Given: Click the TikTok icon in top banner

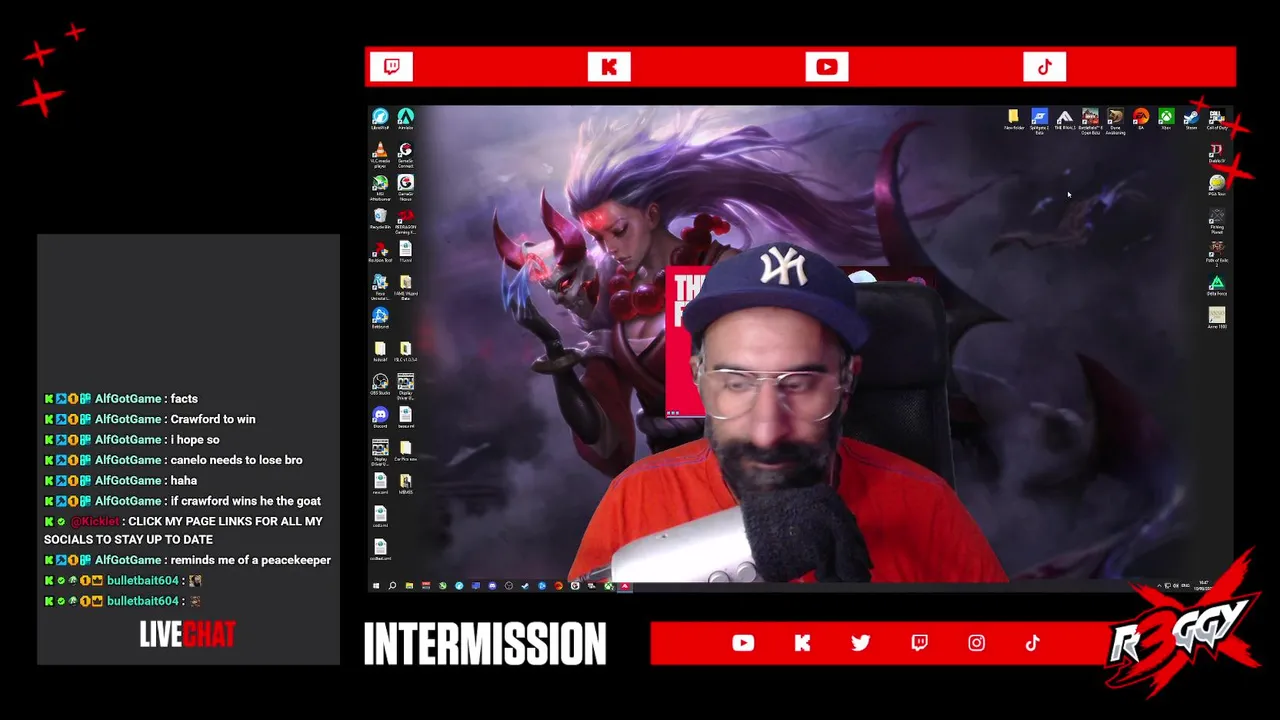Looking at the screenshot, I should pos(1044,67).
